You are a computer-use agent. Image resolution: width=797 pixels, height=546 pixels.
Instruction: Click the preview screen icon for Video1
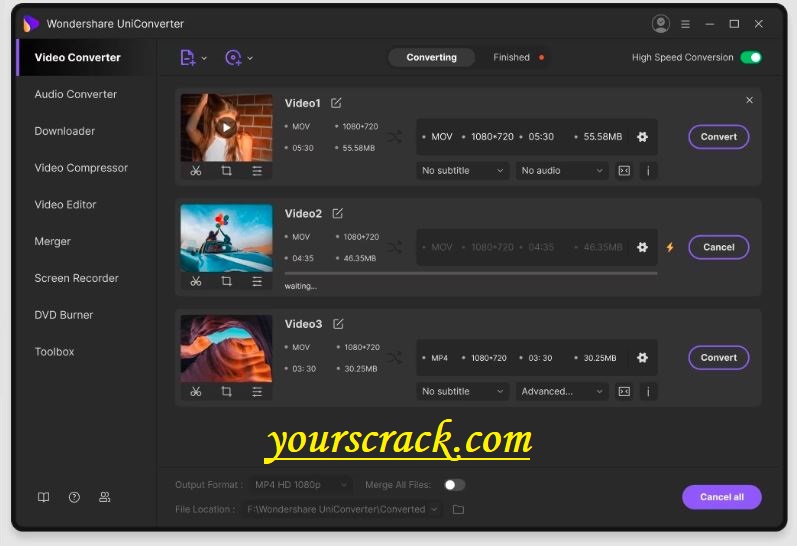coord(624,171)
